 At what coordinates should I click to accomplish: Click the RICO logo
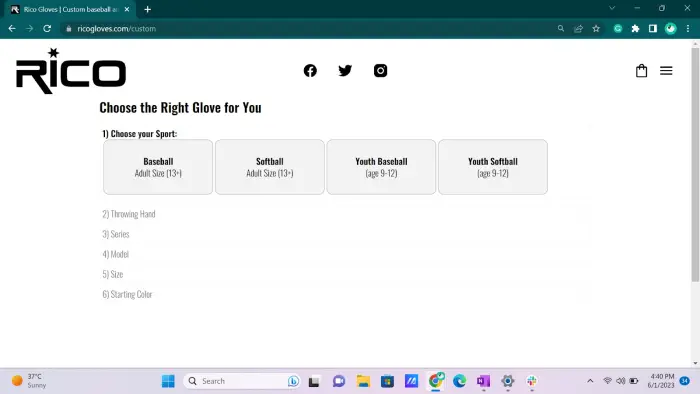(x=71, y=71)
